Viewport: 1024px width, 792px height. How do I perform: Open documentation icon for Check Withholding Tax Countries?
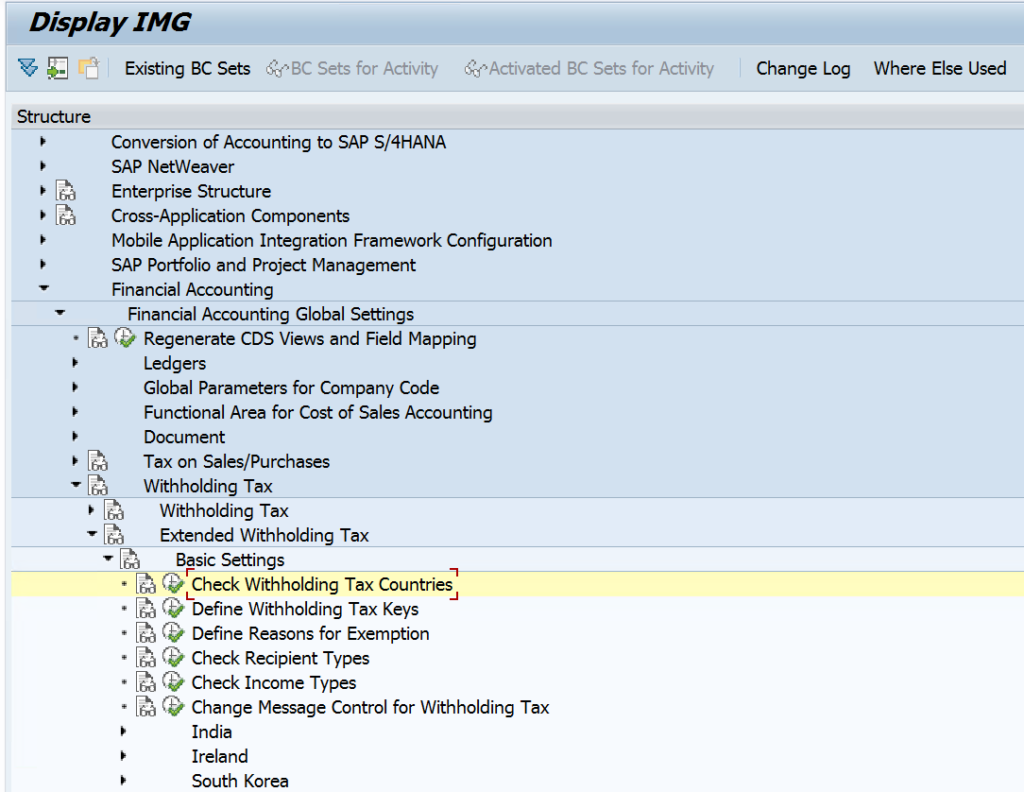[x=146, y=584]
